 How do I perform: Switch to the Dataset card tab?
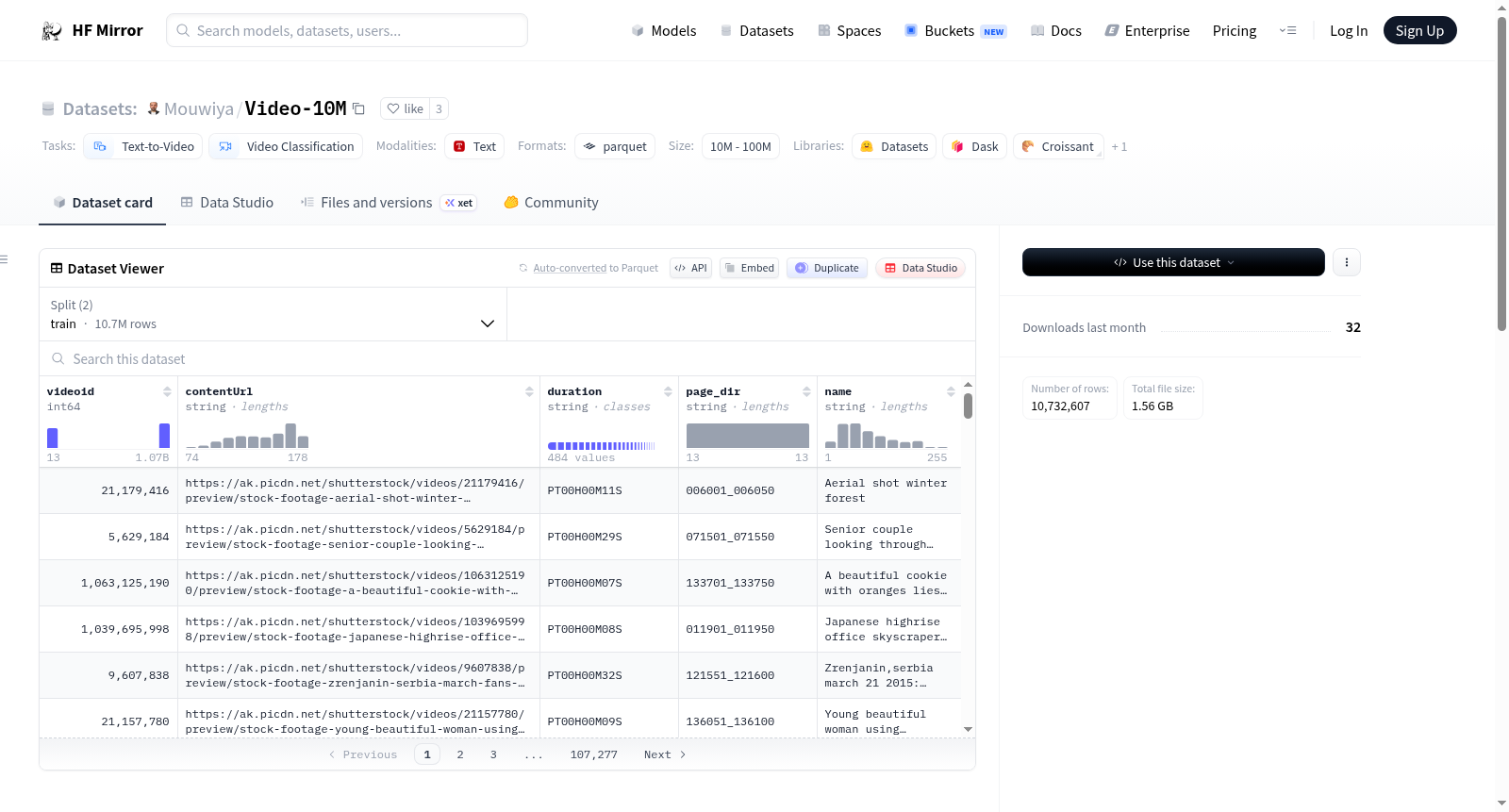102,203
